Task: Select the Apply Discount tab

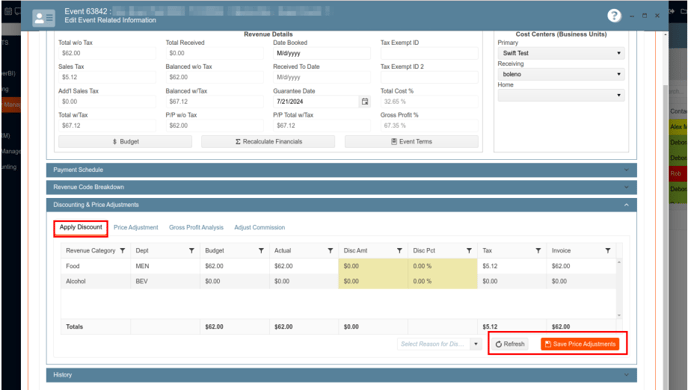Action: click(81, 227)
